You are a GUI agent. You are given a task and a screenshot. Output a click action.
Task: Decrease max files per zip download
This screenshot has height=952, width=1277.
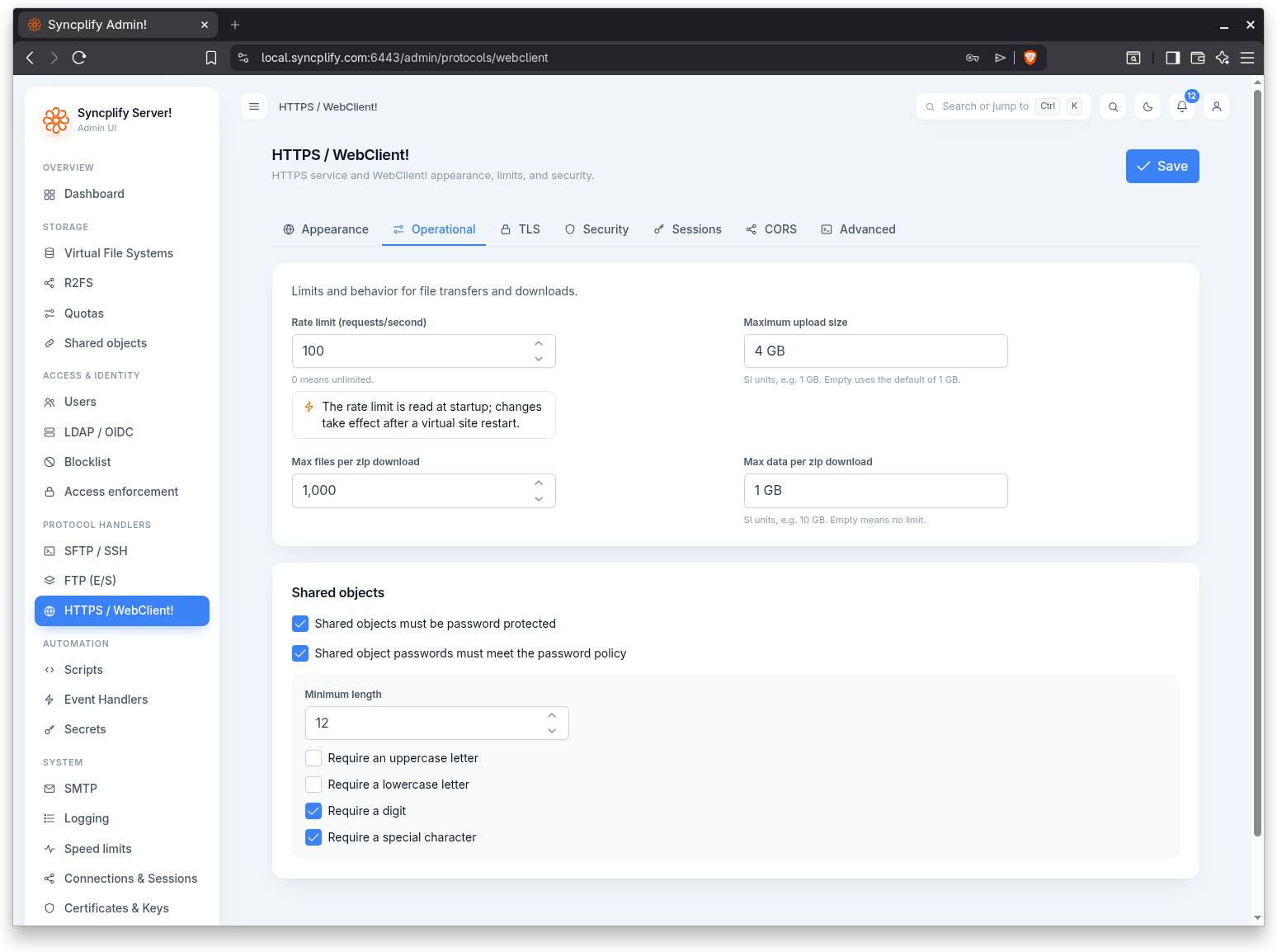539,498
